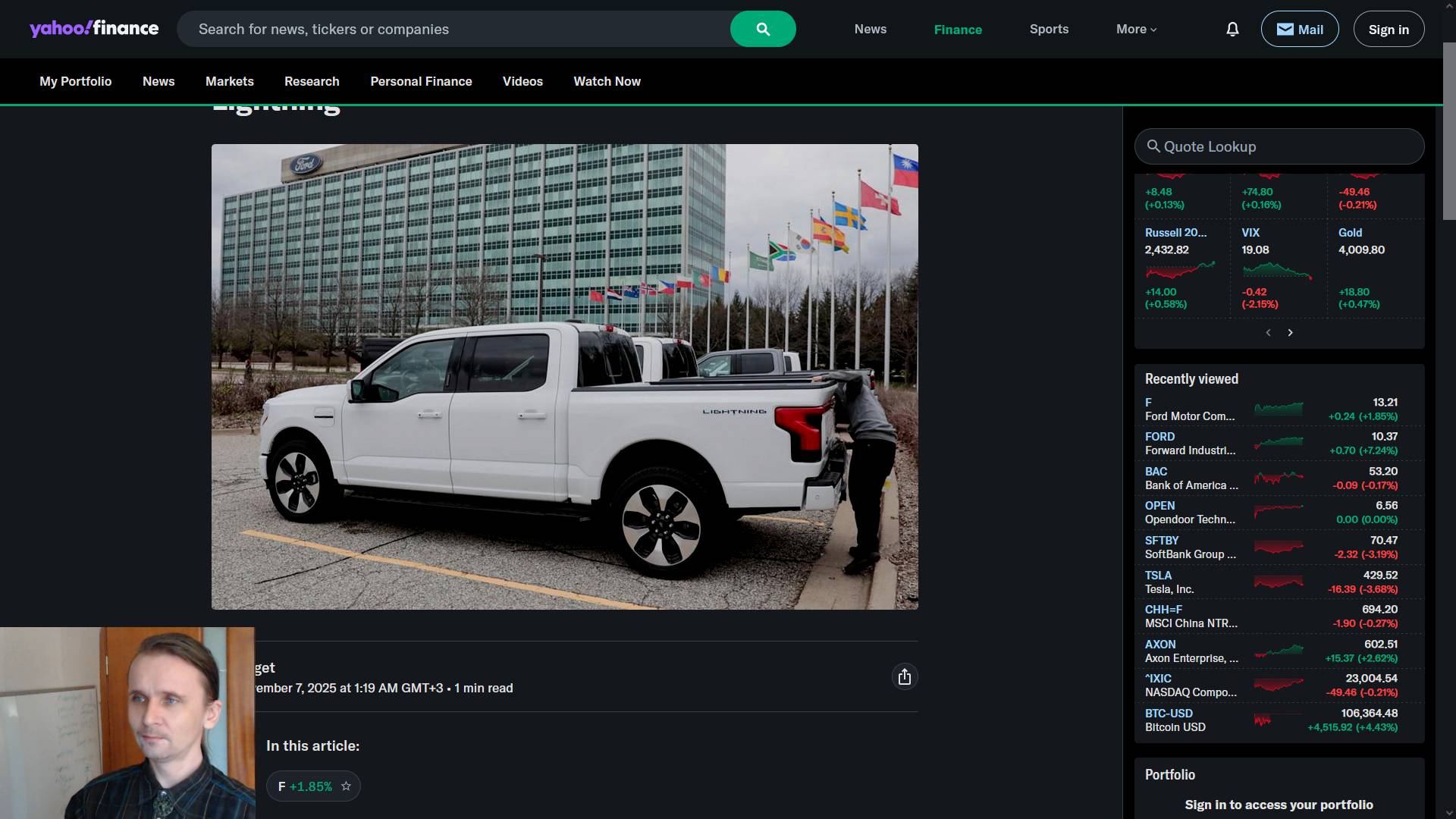Open the Russell 2000 mini chart
Screen dimensions: 1456x819
(1180, 269)
